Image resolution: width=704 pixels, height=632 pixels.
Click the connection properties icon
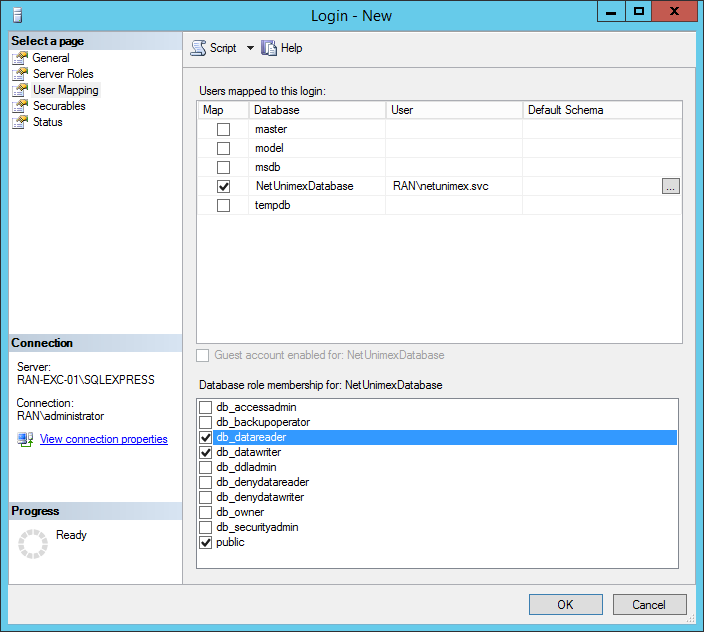click(25, 439)
